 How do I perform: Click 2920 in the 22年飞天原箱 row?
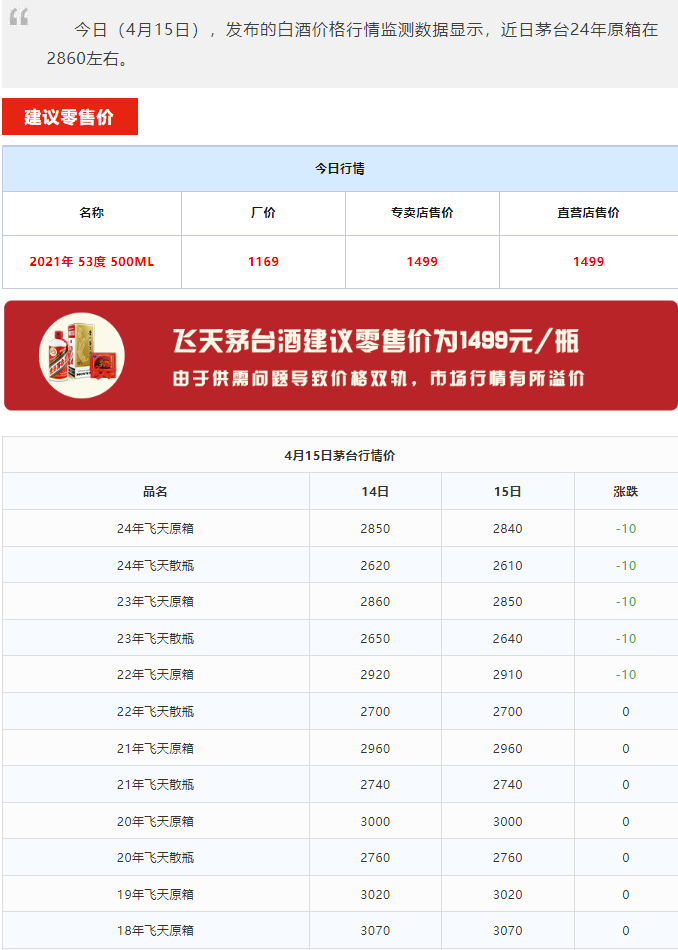pos(375,674)
